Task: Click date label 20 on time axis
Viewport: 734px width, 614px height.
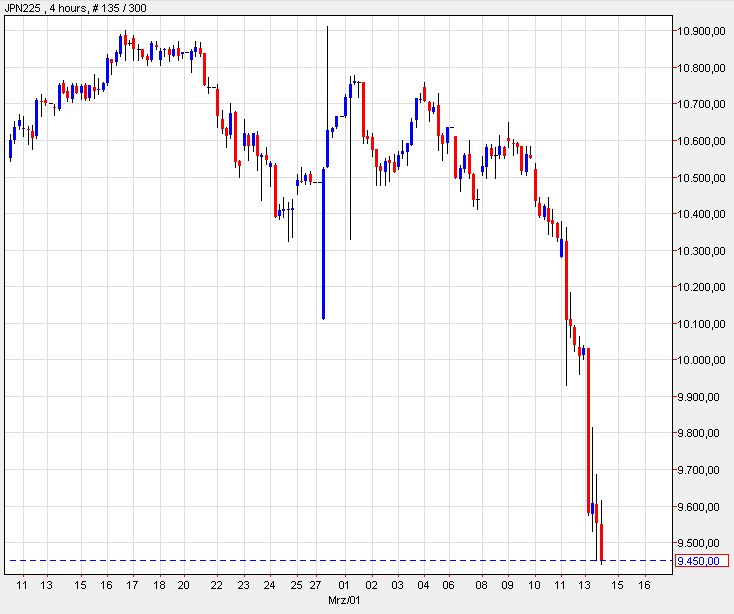Action: point(184,585)
